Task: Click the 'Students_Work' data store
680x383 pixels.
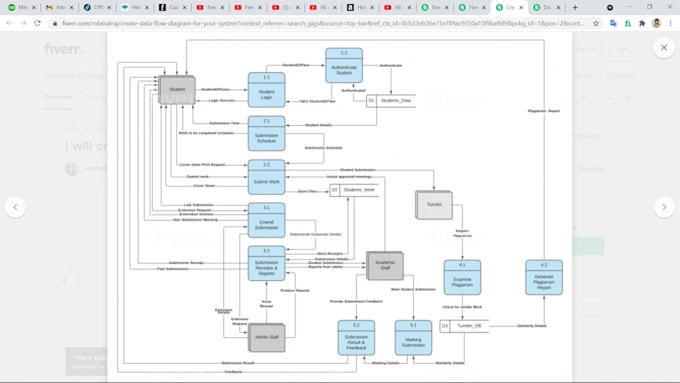Action: pos(354,190)
